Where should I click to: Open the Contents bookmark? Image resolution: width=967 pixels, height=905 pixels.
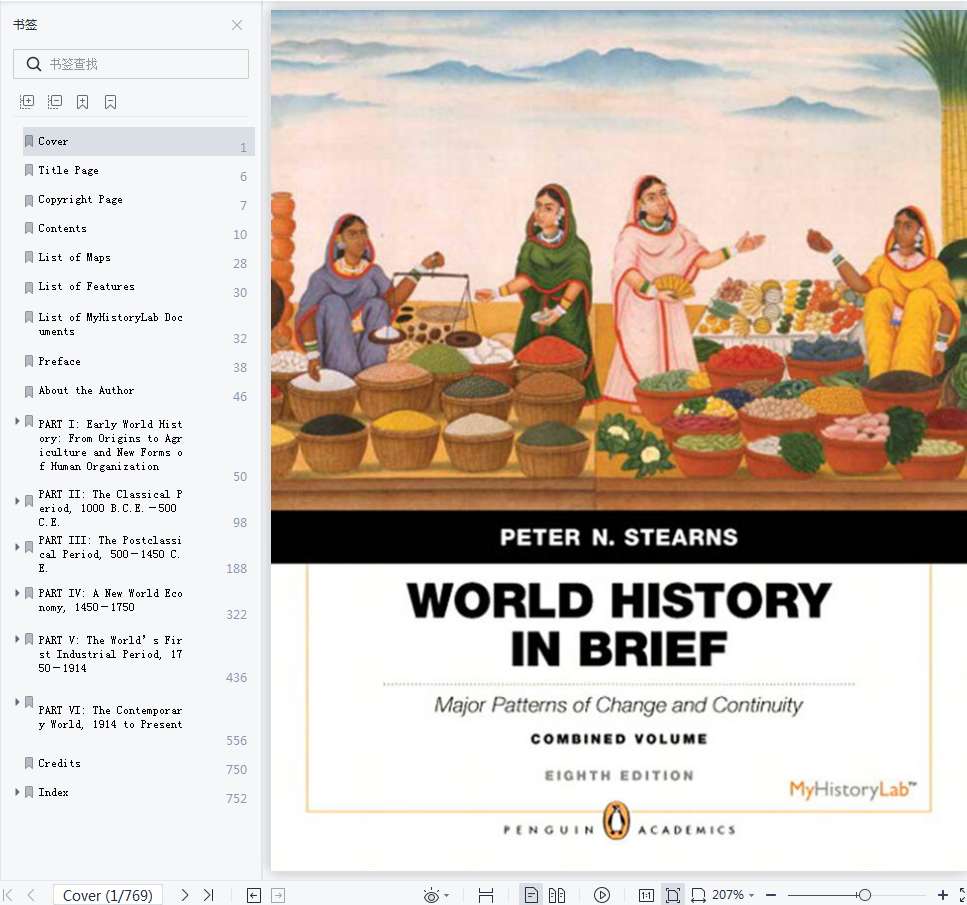point(62,228)
